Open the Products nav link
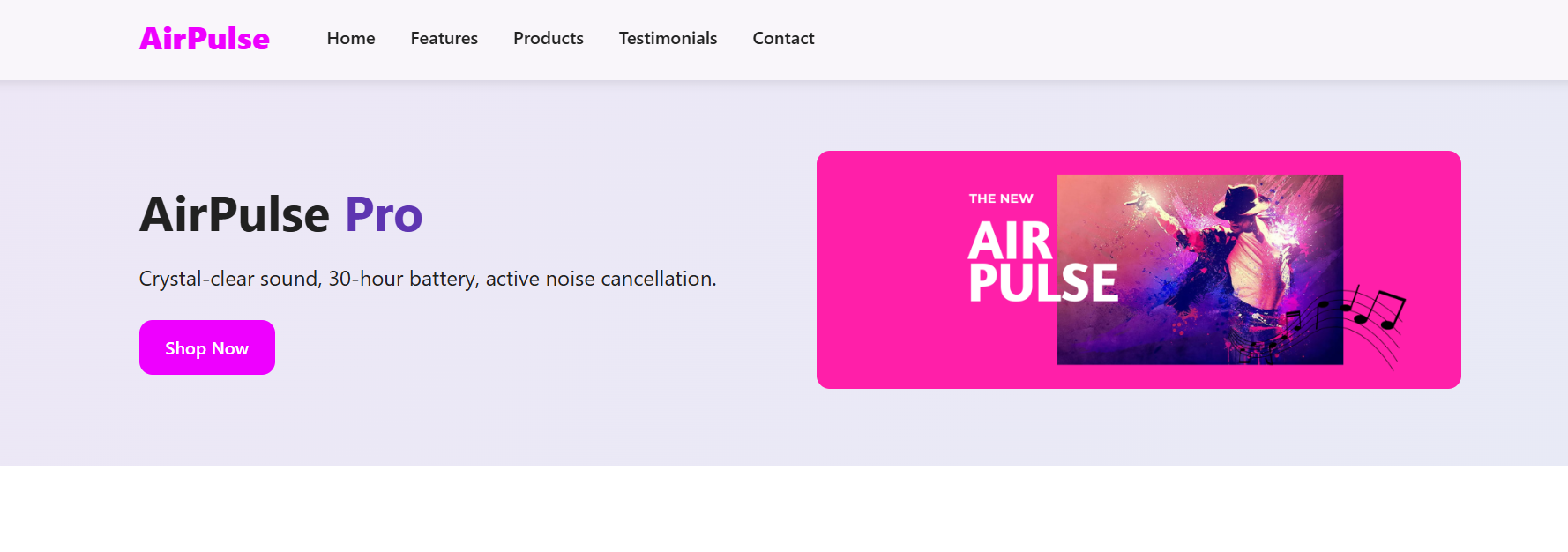Image resolution: width=1568 pixels, height=552 pixels. (549, 38)
